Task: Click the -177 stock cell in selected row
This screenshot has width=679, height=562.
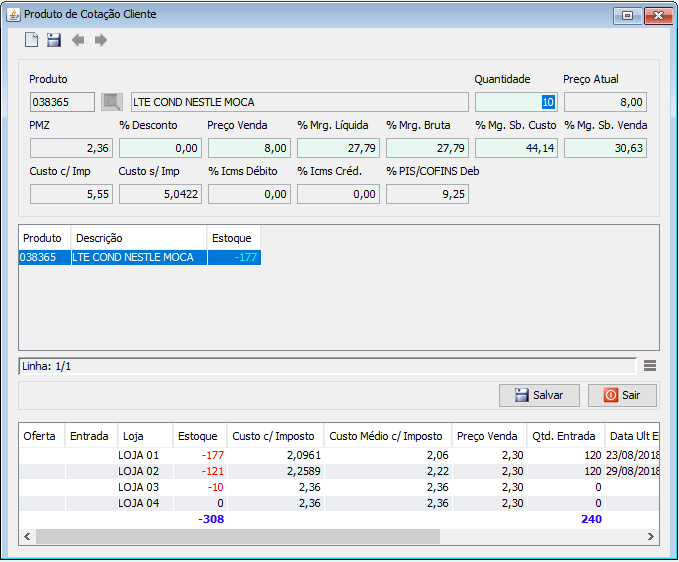Action: [x=234, y=257]
